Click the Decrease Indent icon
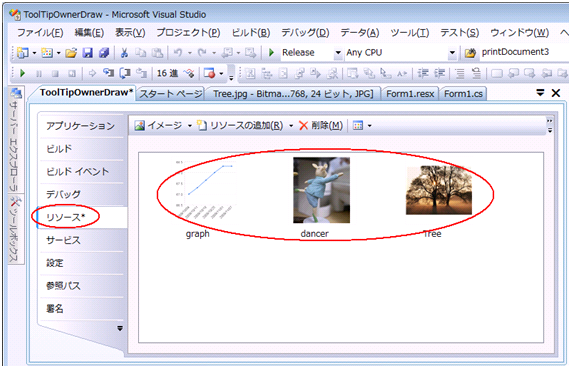Image resolution: width=571 pixels, height=368 pixels. 423,74
